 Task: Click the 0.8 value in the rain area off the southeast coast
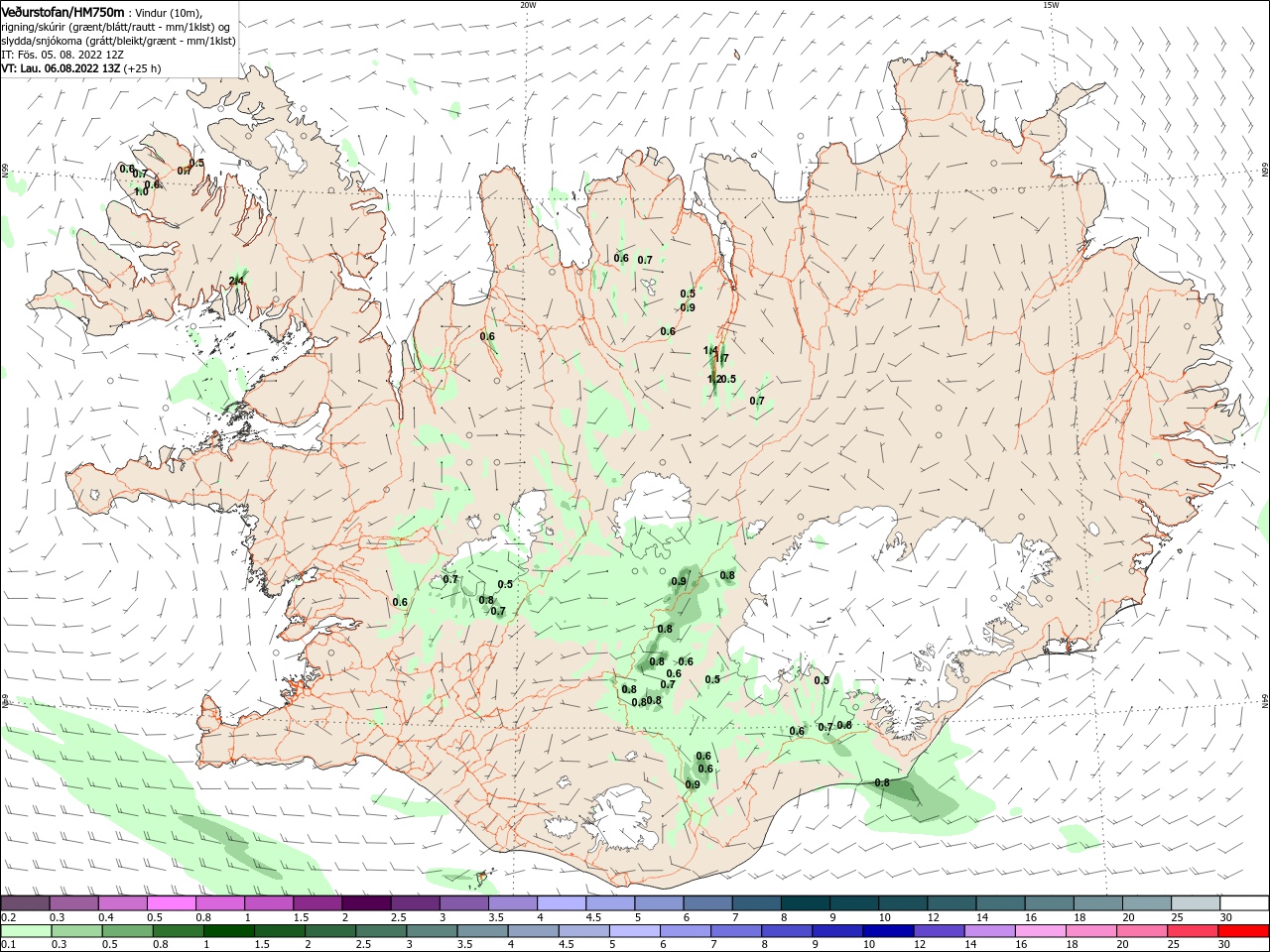881,782
